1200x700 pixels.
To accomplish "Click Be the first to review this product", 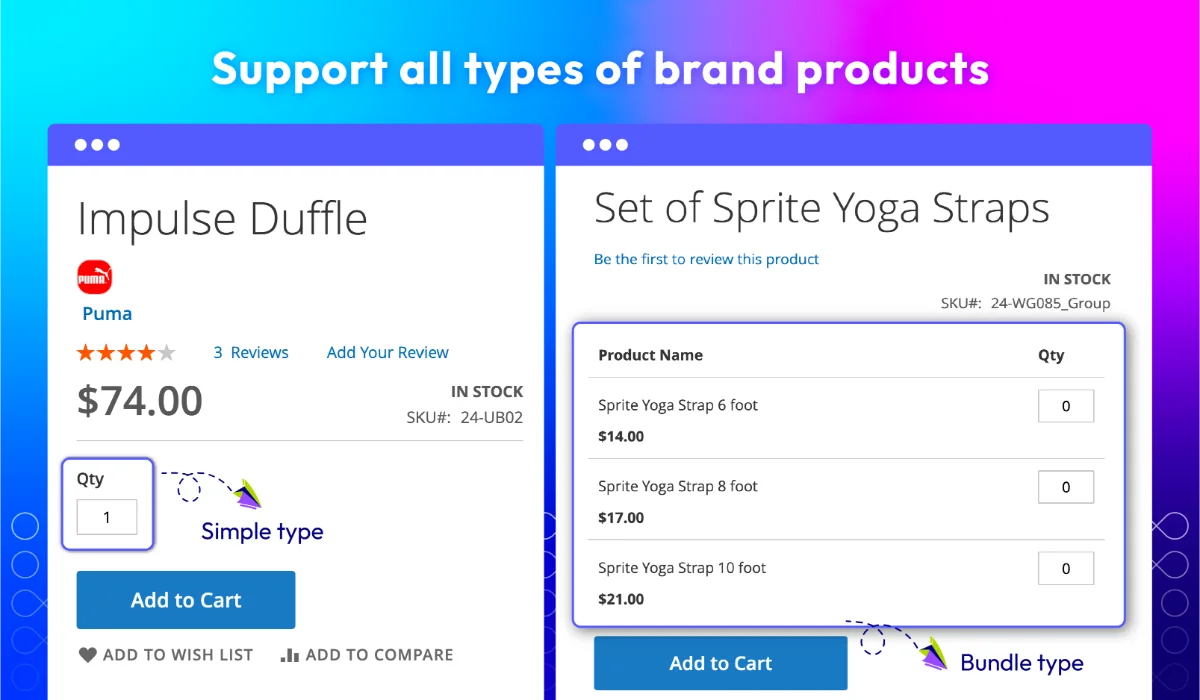I will click(x=707, y=259).
